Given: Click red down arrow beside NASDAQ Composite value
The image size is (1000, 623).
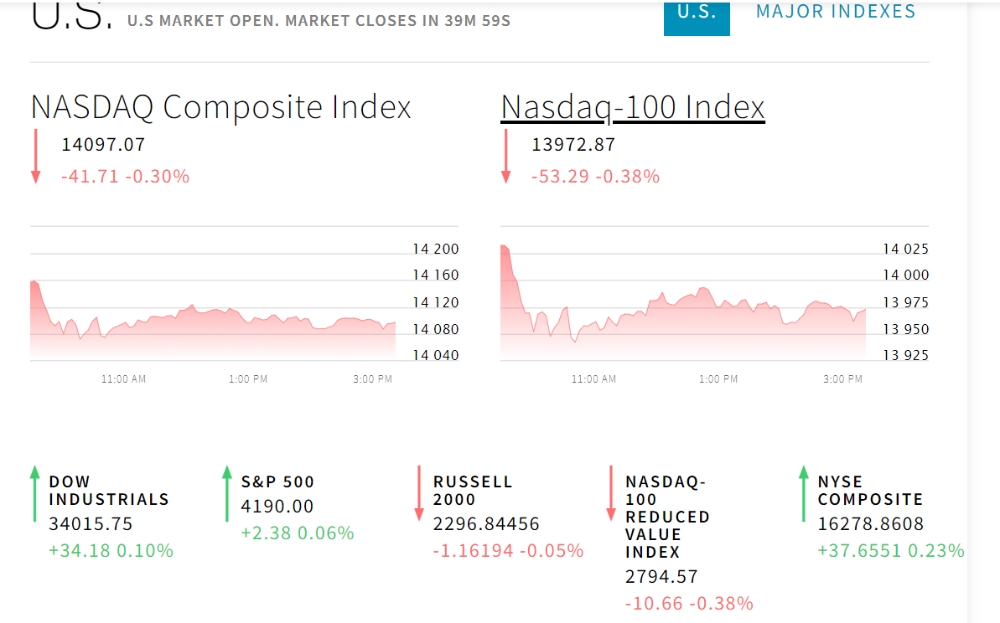Looking at the screenshot, I should pos(36,156).
